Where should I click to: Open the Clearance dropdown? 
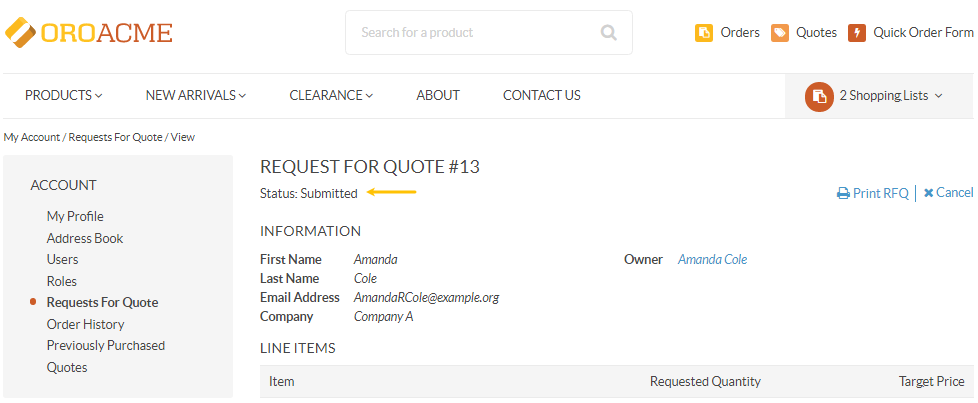tap(331, 95)
